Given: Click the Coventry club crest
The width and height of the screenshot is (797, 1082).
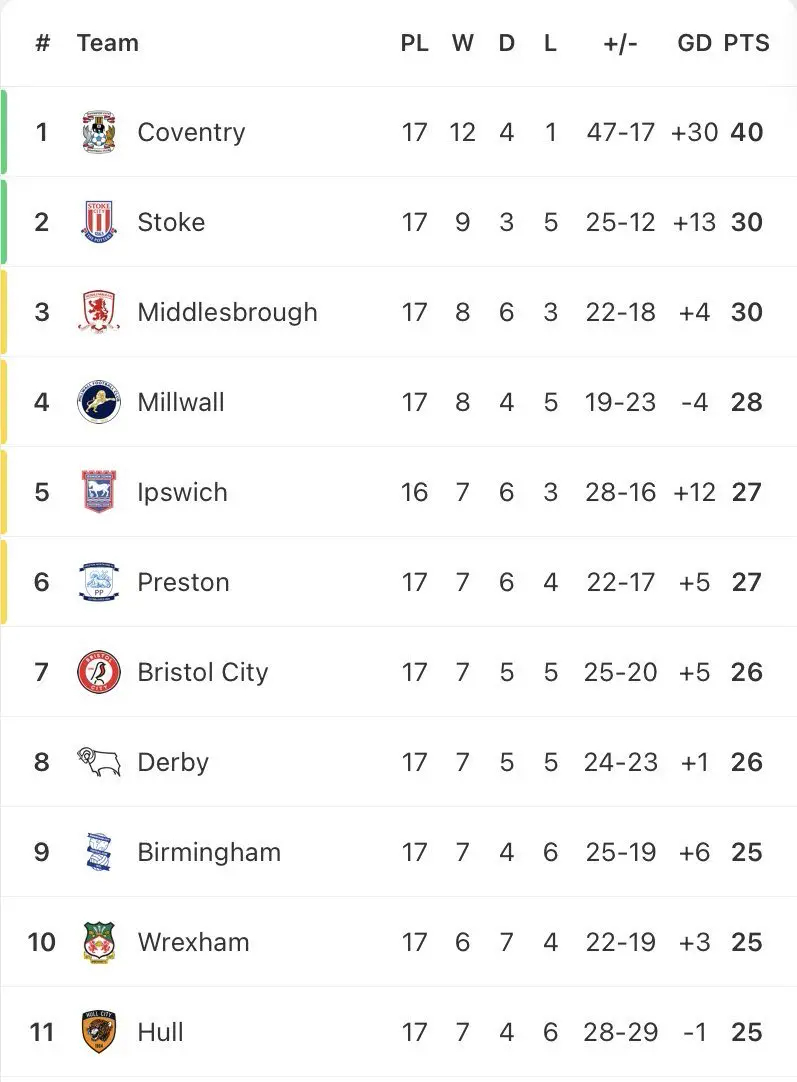Looking at the screenshot, I should tap(99, 132).
